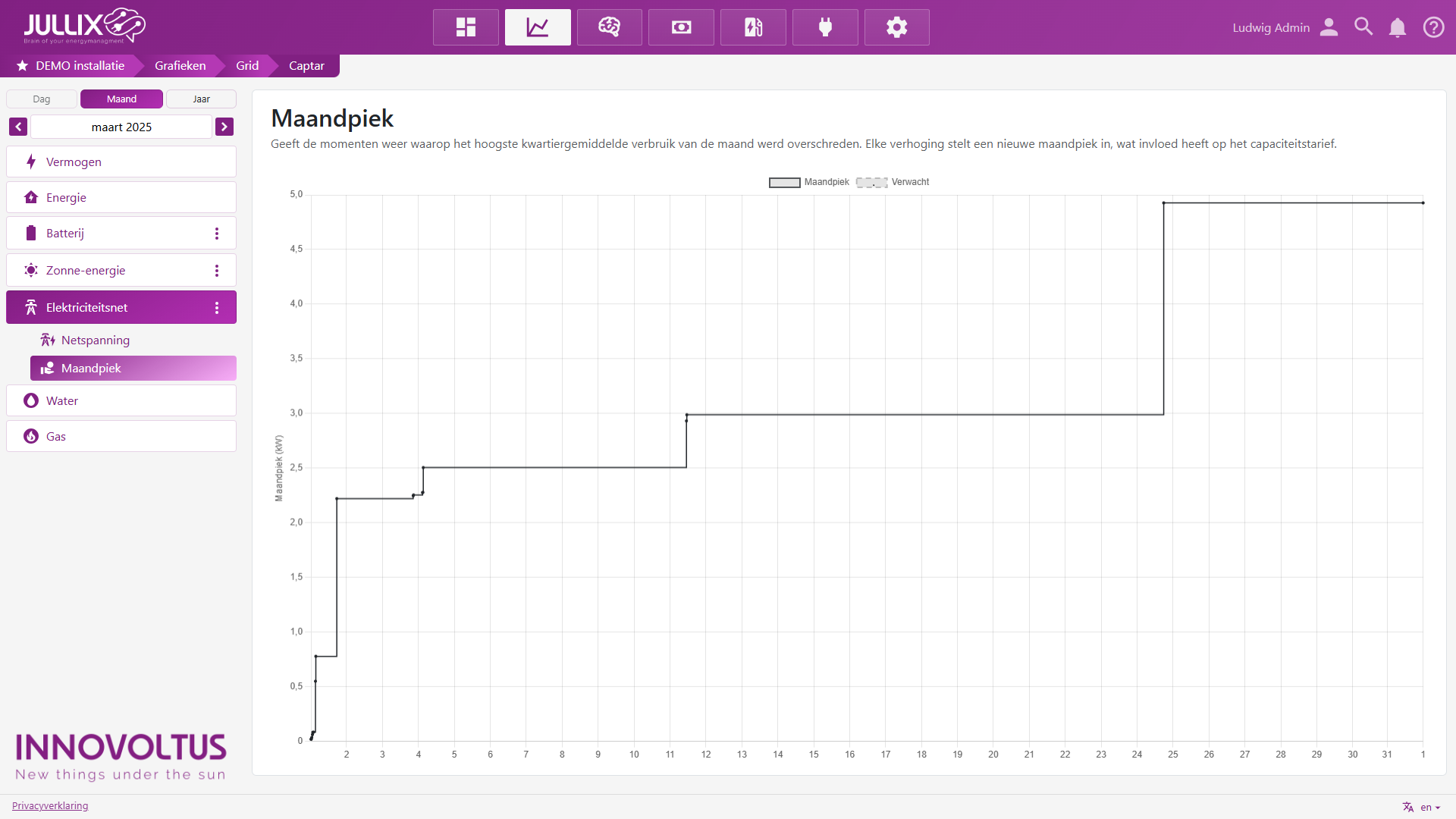Click the brain intelligence icon
The height and width of the screenshot is (819, 1456).
609,27
